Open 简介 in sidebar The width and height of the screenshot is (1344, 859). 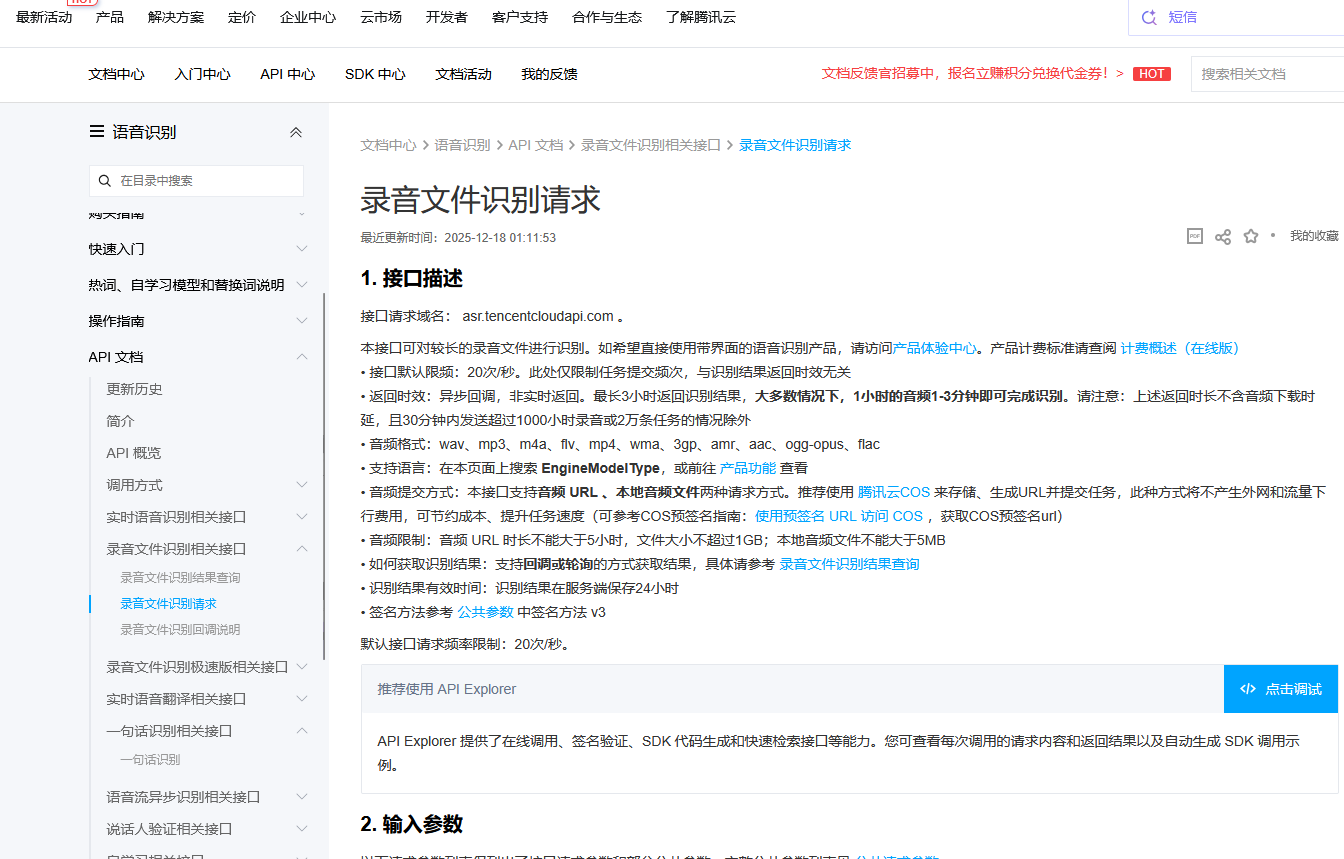coord(120,421)
